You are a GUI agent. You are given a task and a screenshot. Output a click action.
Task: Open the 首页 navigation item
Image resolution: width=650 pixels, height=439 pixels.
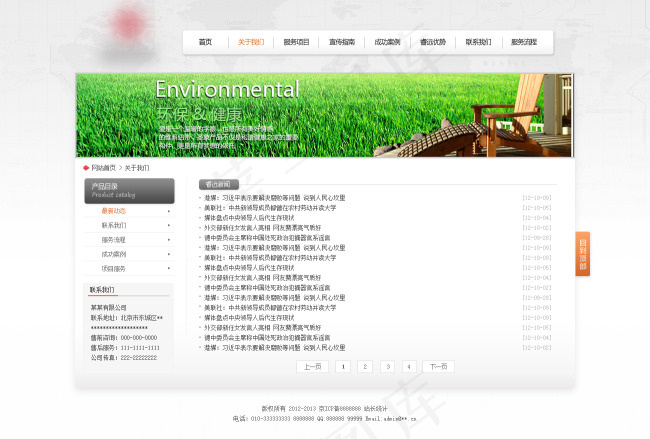coord(205,42)
